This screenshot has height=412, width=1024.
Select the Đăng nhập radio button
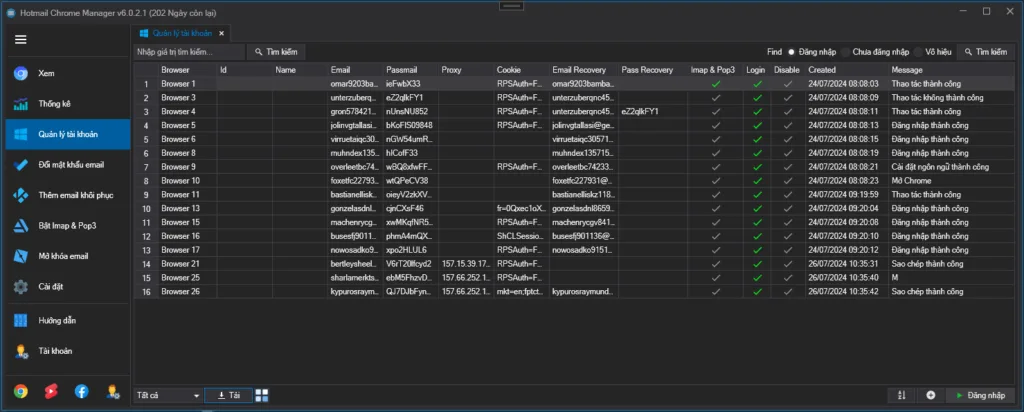[x=791, y=52]
